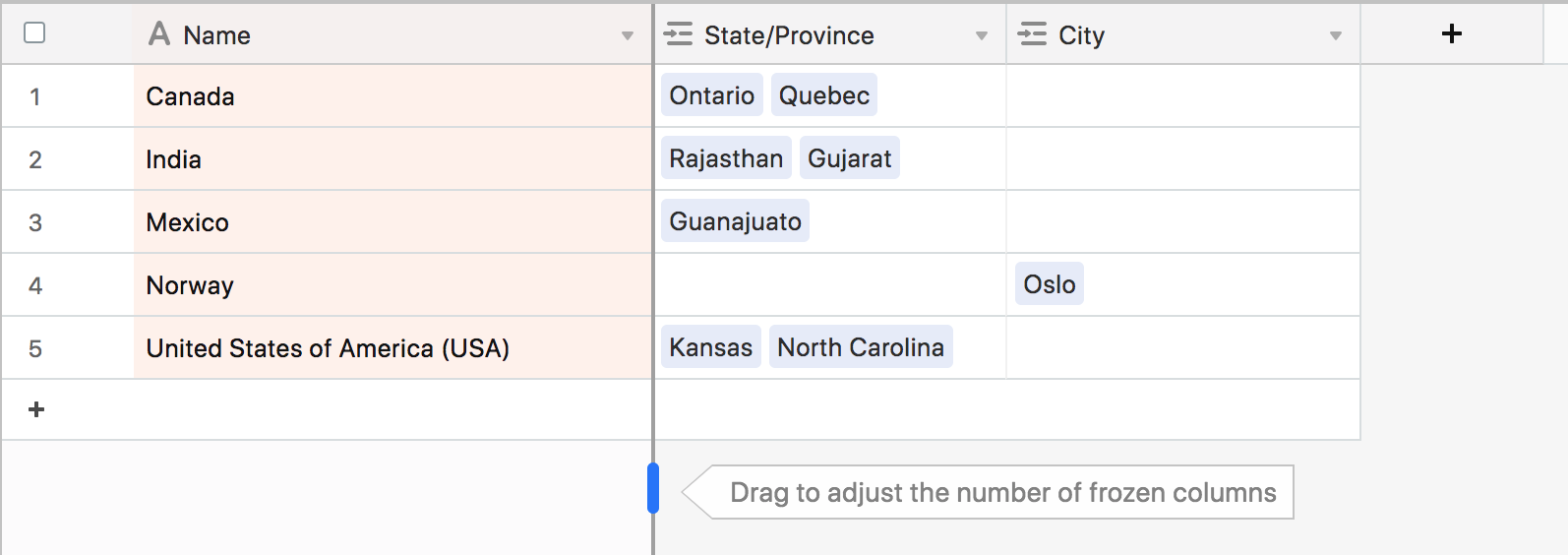Select the Ontario linked record chip
This screenshot has width=1568, height=555.
(712, 95)
